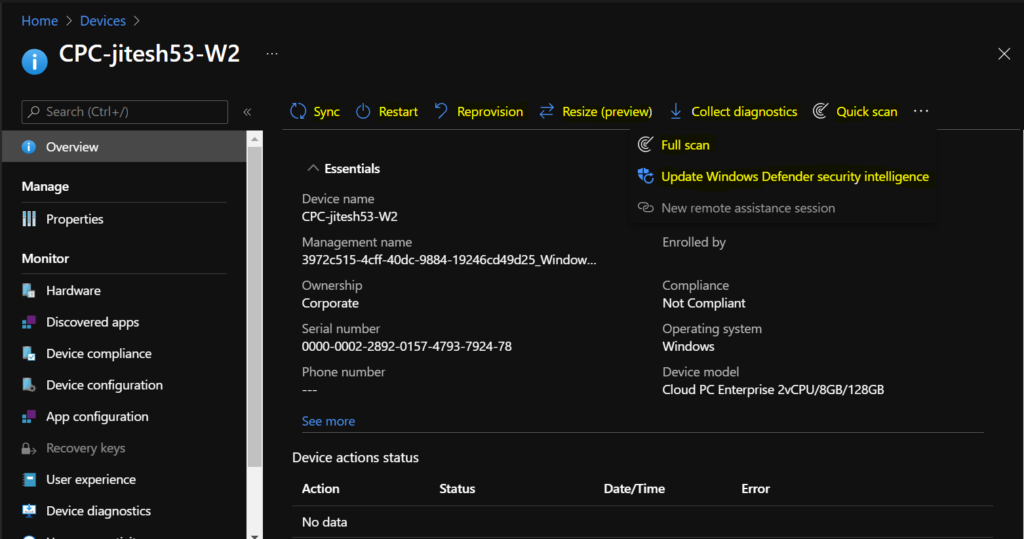Click the See more link
The width and height of the screenshot is (1024, 539).
(x=328, y=421)
